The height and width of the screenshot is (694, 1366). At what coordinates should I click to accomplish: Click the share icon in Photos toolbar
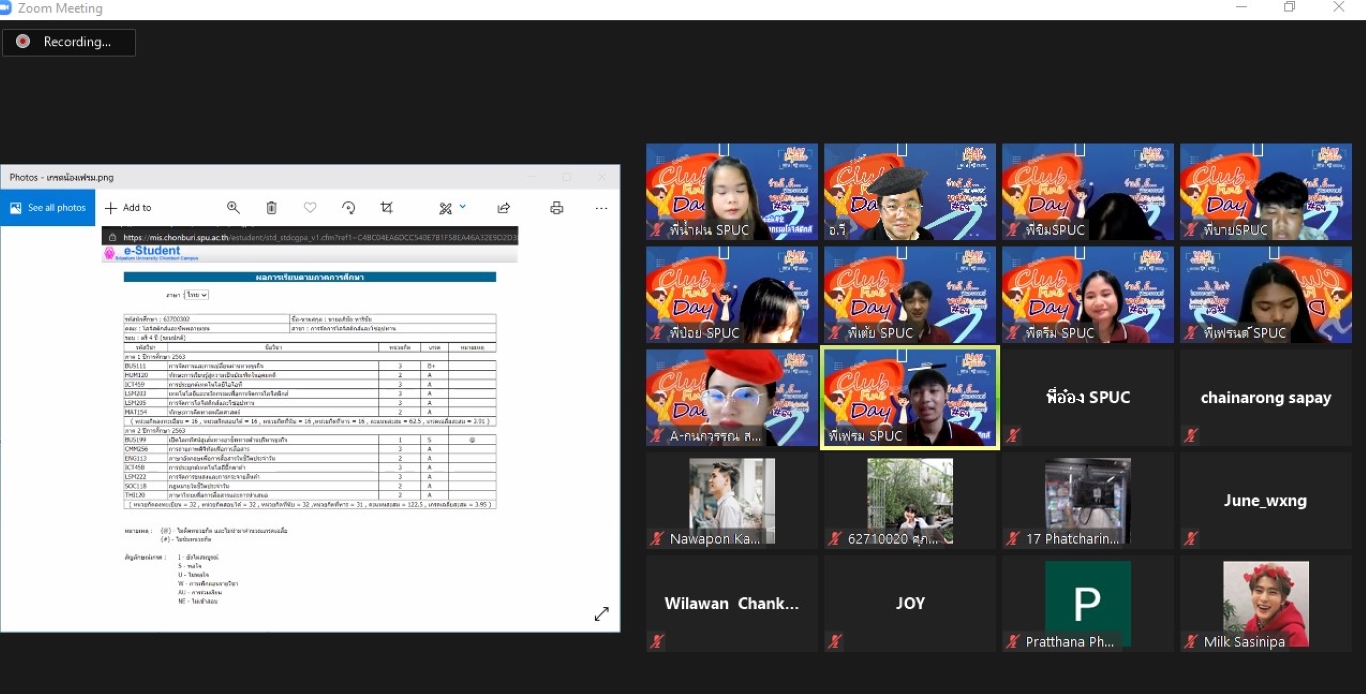point(504,208)
